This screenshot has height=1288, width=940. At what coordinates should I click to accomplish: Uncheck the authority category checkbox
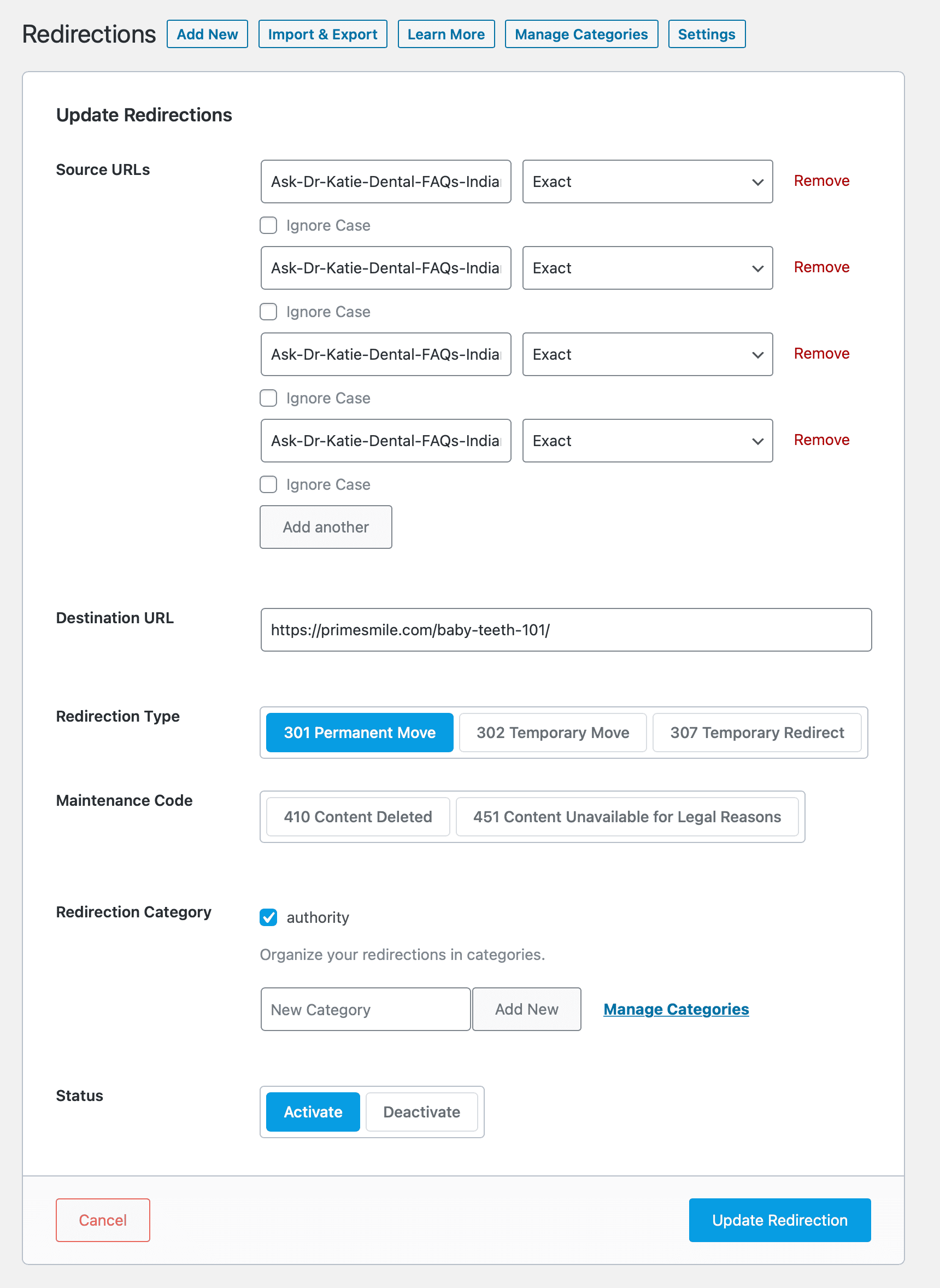[268, 917]
